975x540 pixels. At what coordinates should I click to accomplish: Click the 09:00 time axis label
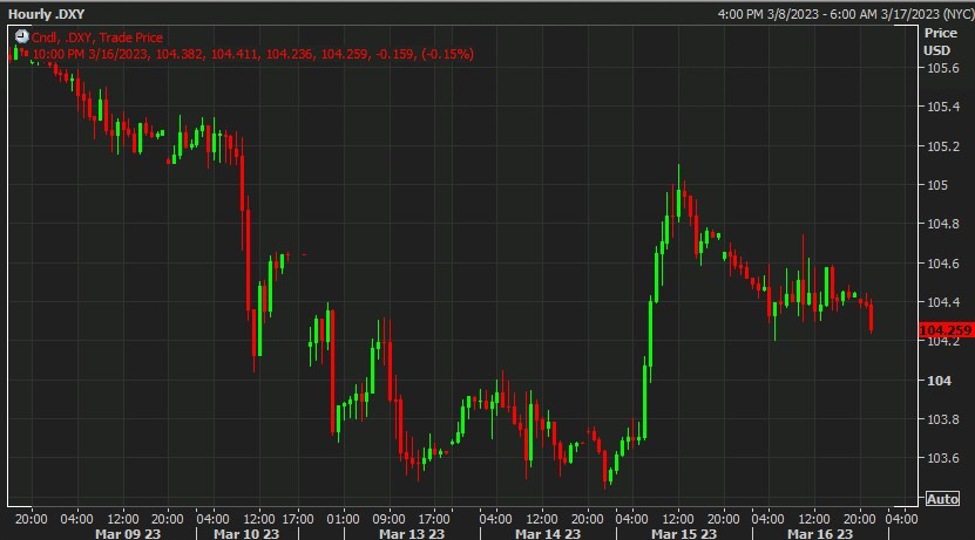click(x=388, y=518)
